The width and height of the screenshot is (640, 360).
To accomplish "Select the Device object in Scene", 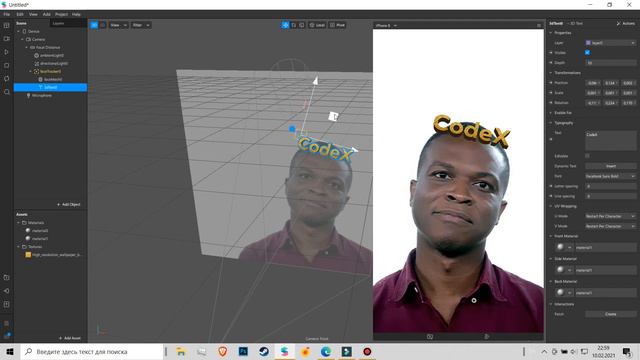I will 34,31.
